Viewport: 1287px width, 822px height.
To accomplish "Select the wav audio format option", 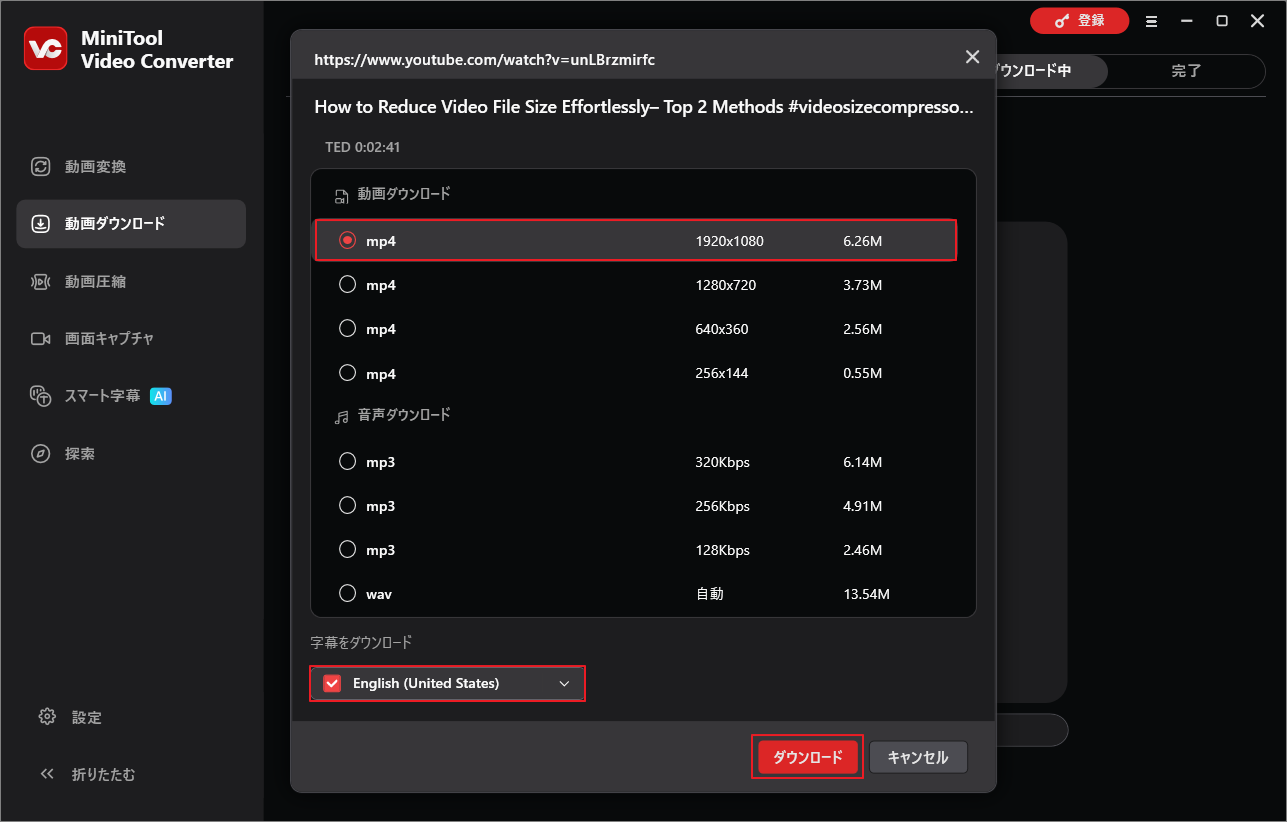I will 347,592.
